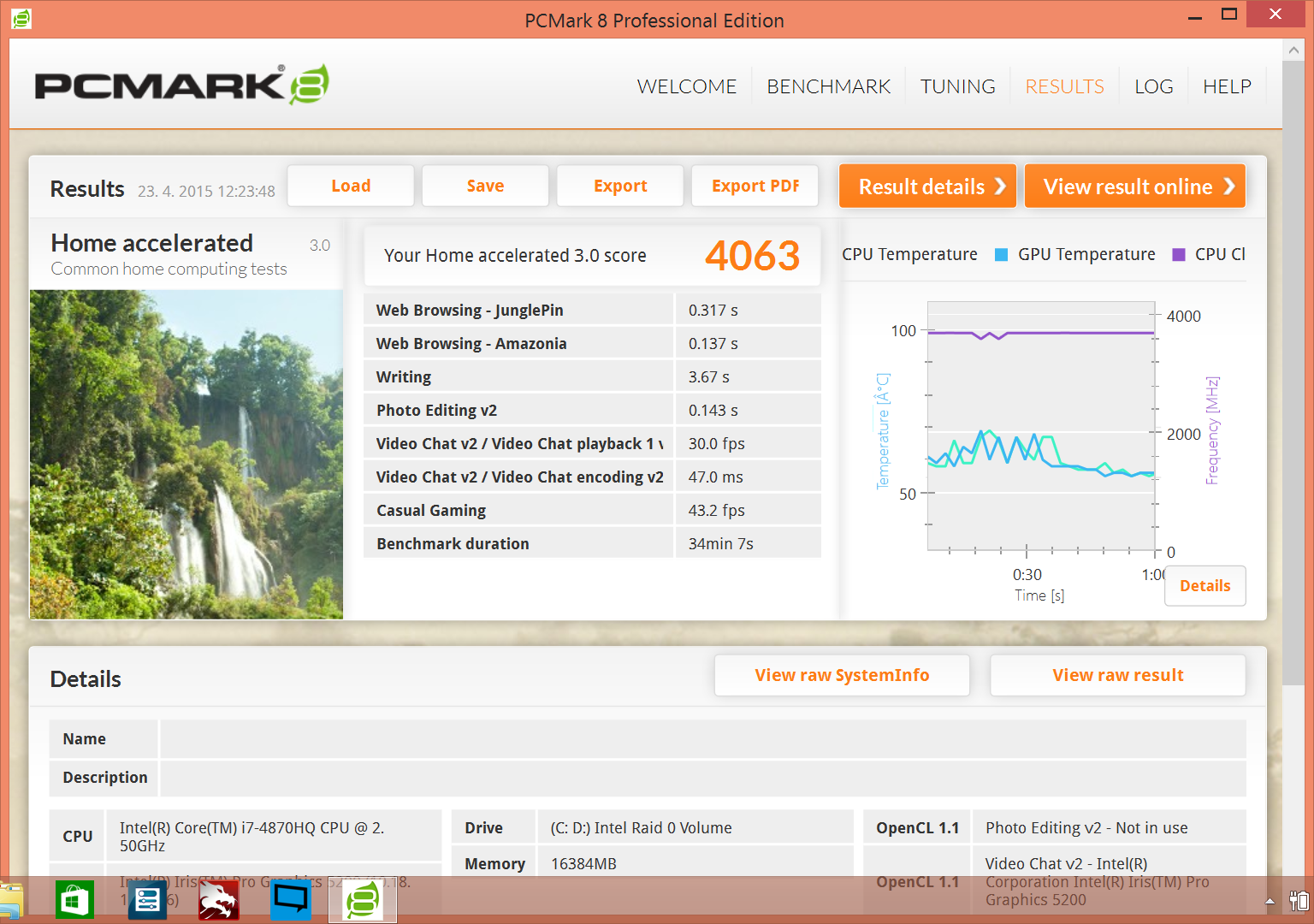
Task: Click the 4063 score value
Action: 752,255
